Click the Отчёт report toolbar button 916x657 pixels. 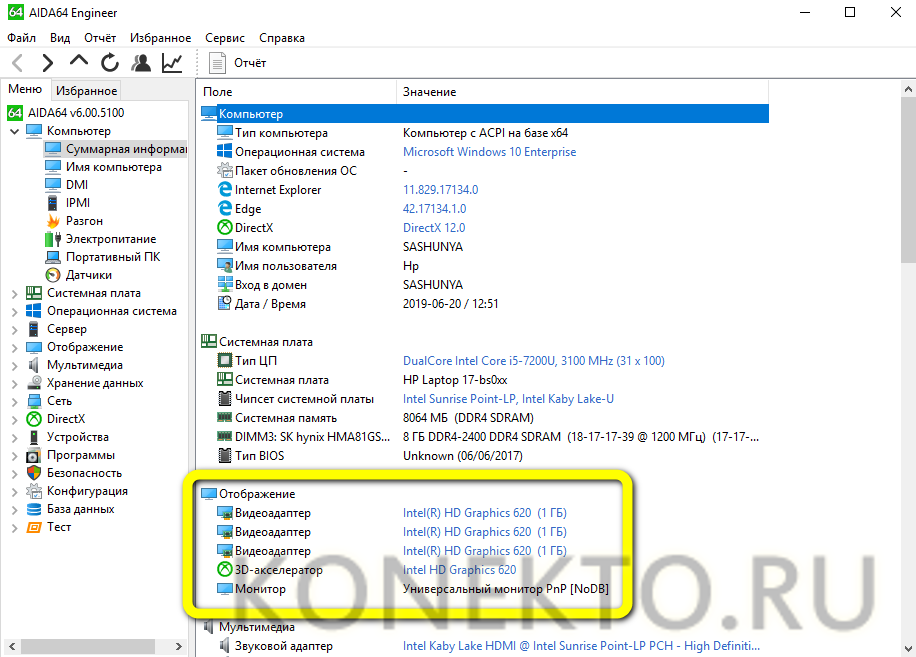pos(237,63)
